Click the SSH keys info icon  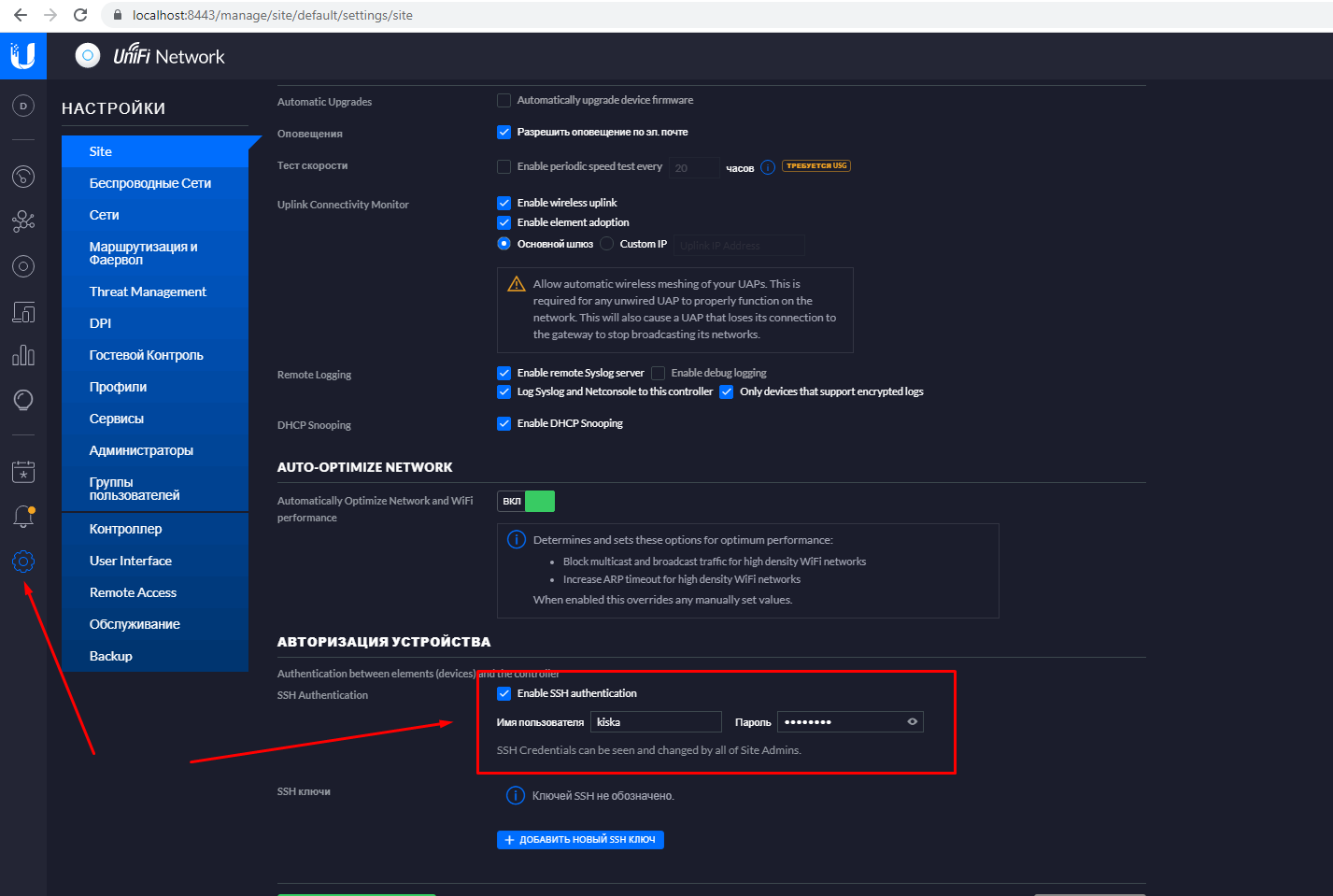click(x=516, y=795)
